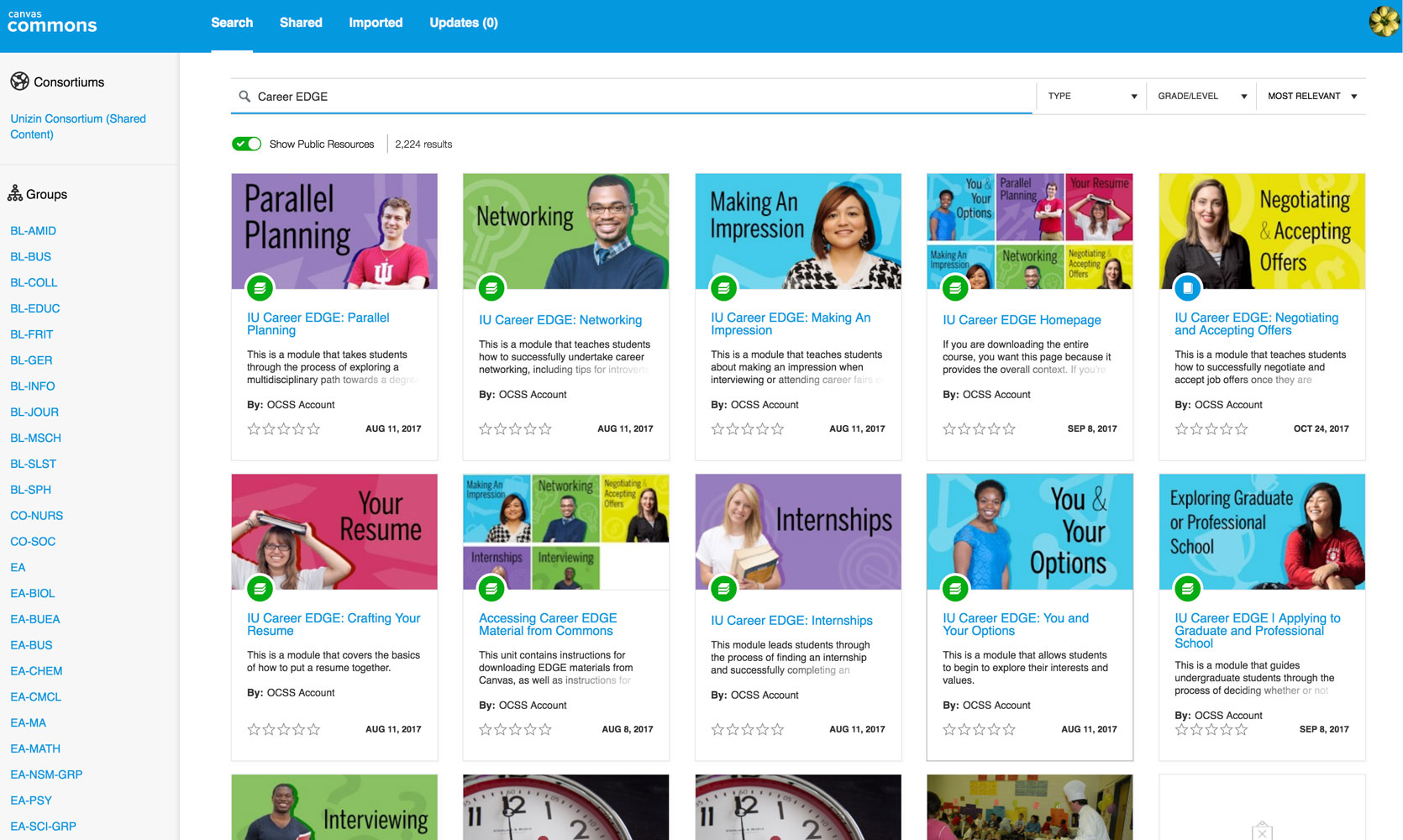The height and width of the screenshot is (840, 1403).
Task: Click the Groups hierarchy icon
Action: point(15,194)
